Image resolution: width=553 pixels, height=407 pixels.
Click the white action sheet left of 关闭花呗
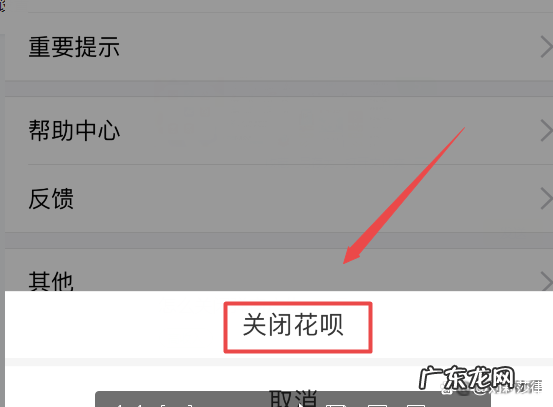tap(115, 324)
